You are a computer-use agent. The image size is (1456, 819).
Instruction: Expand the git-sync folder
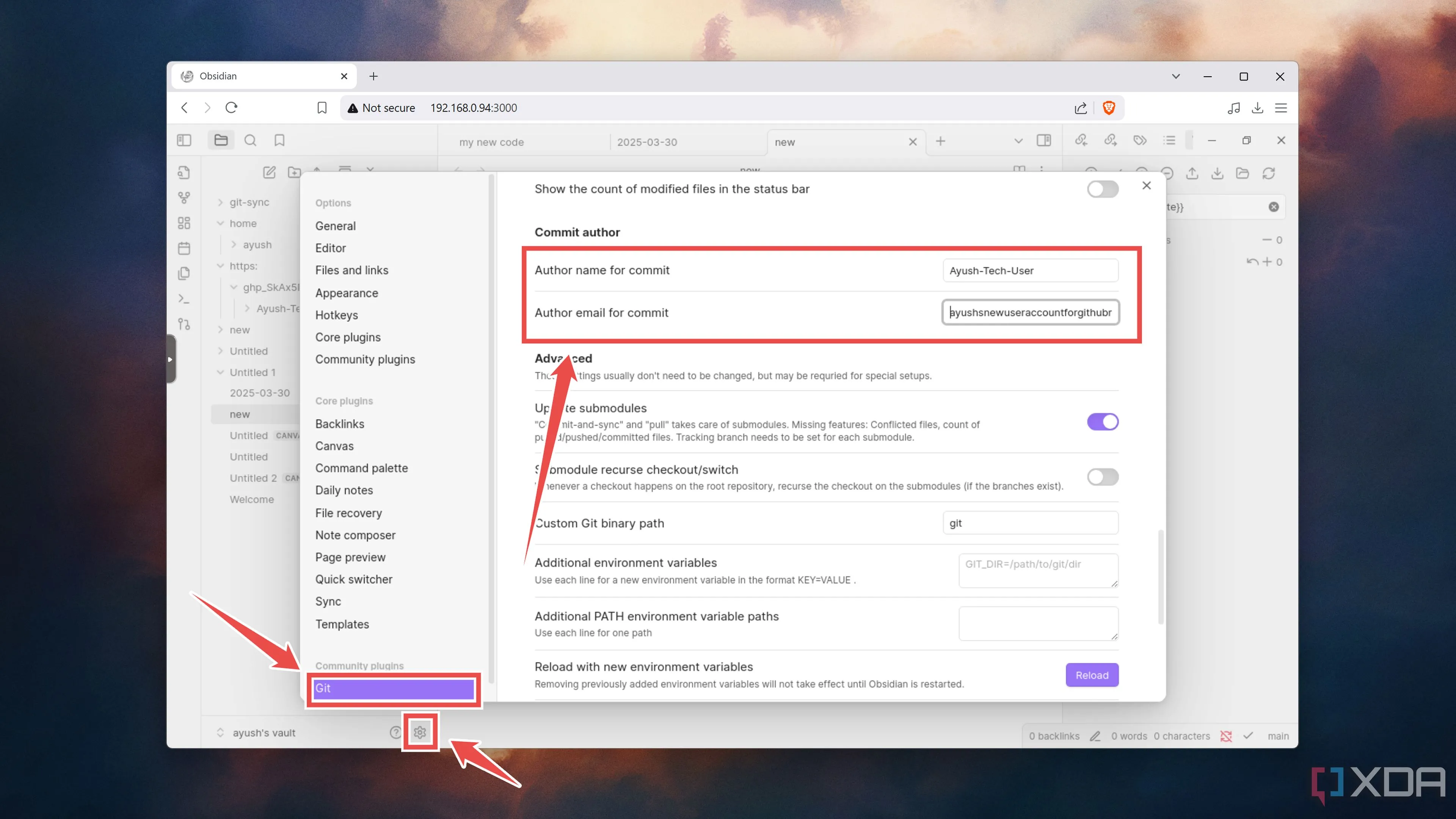point(220,202)
